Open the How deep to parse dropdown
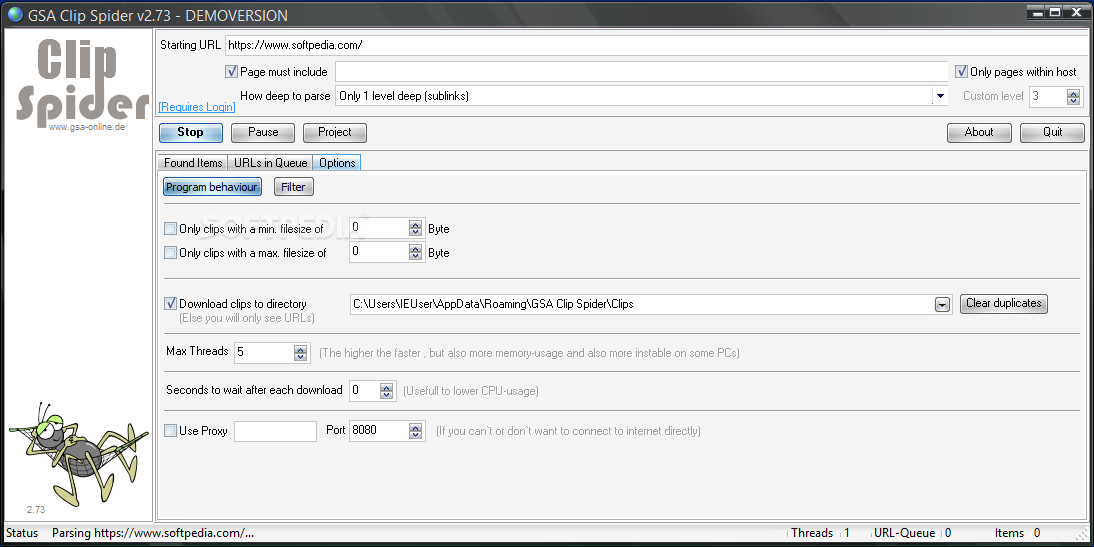The width and height of the screenshot is (1094, 547). pos(940,96)
